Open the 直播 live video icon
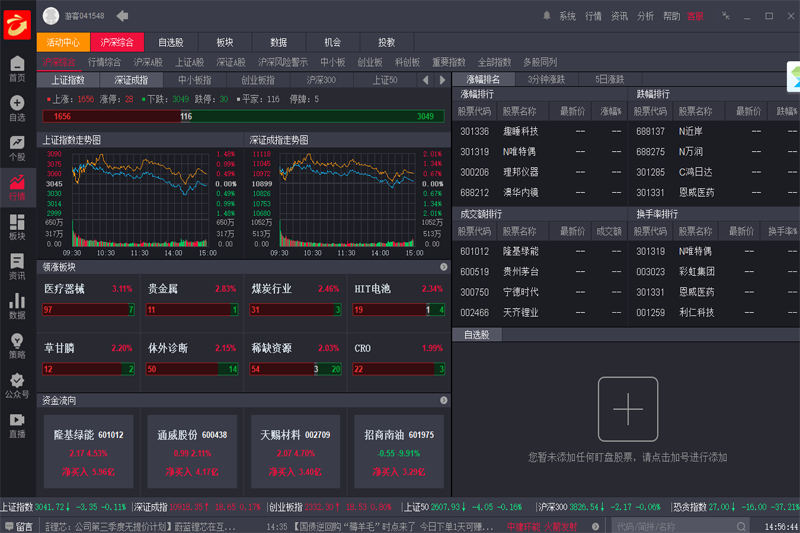Viewport: 800px width, 533px height. (17, 424)
